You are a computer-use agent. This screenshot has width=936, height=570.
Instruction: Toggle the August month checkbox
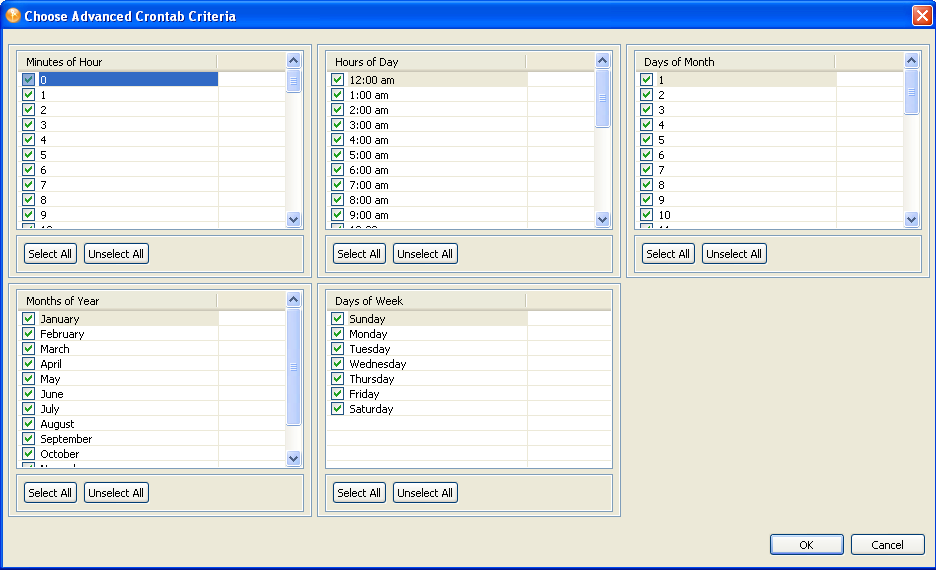pos(28,423)
